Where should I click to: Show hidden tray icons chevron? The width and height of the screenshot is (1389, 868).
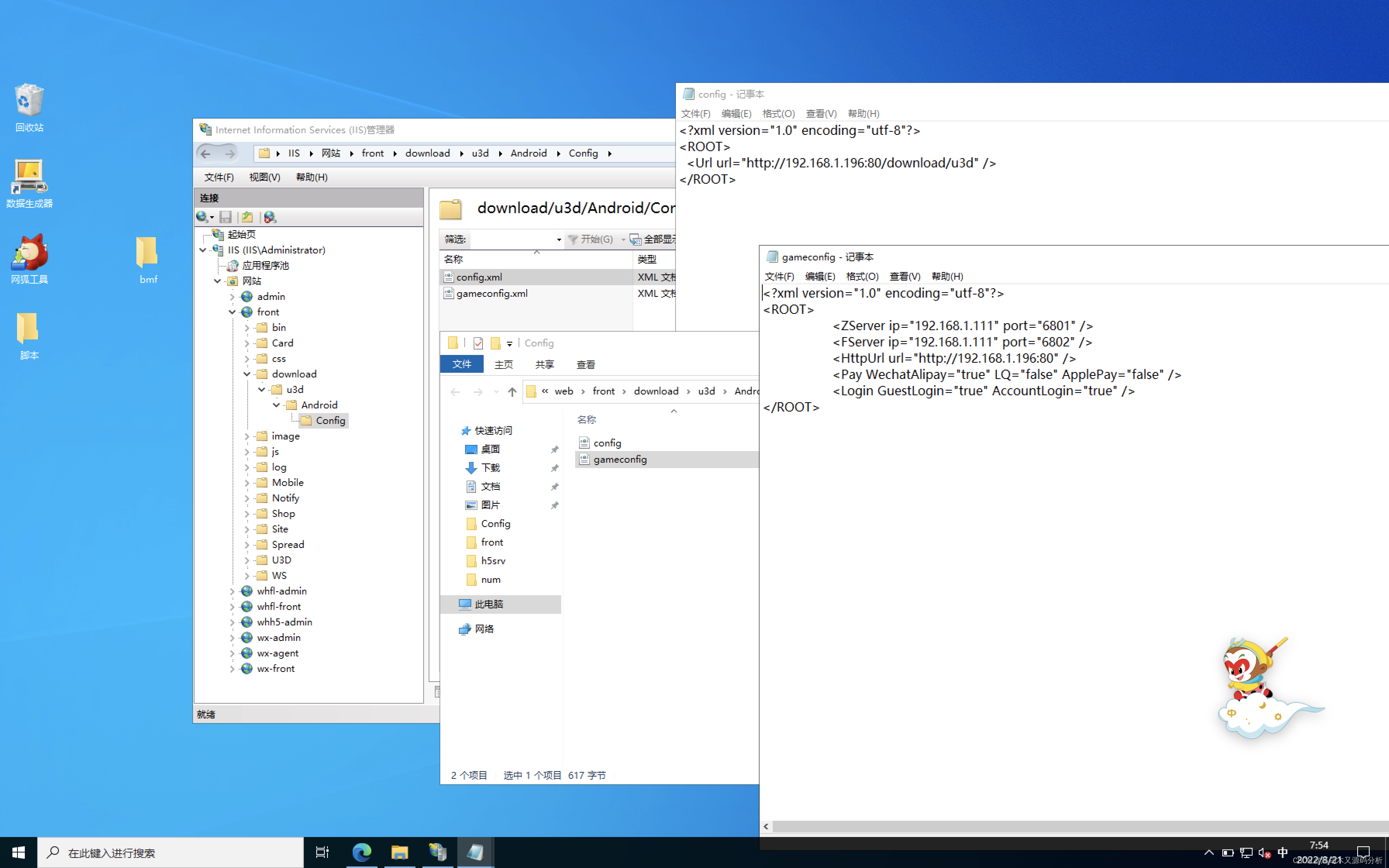pos(1209,852)
